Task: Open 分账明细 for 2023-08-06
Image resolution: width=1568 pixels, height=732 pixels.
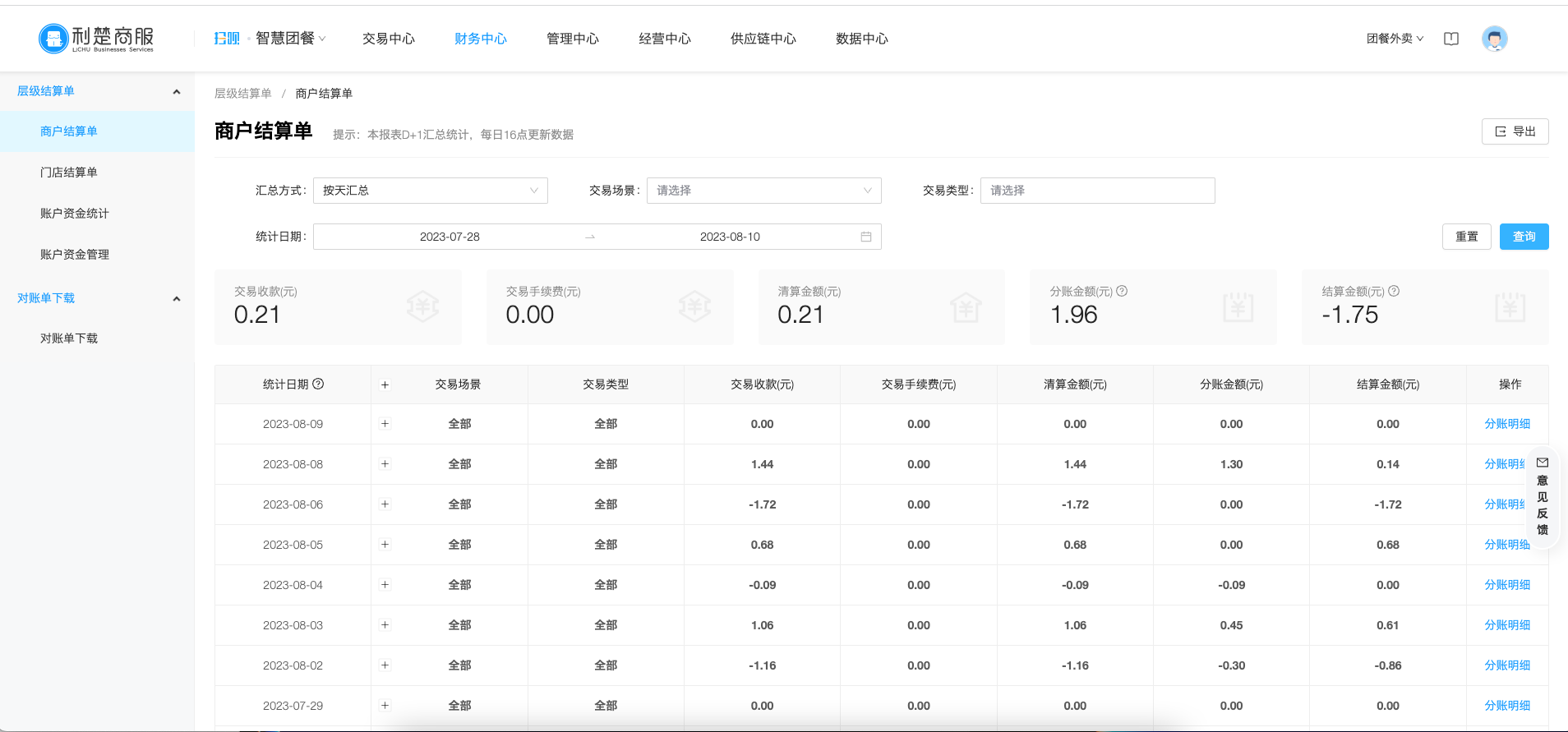Action: pyautogui.click(x=1505, y=504)
